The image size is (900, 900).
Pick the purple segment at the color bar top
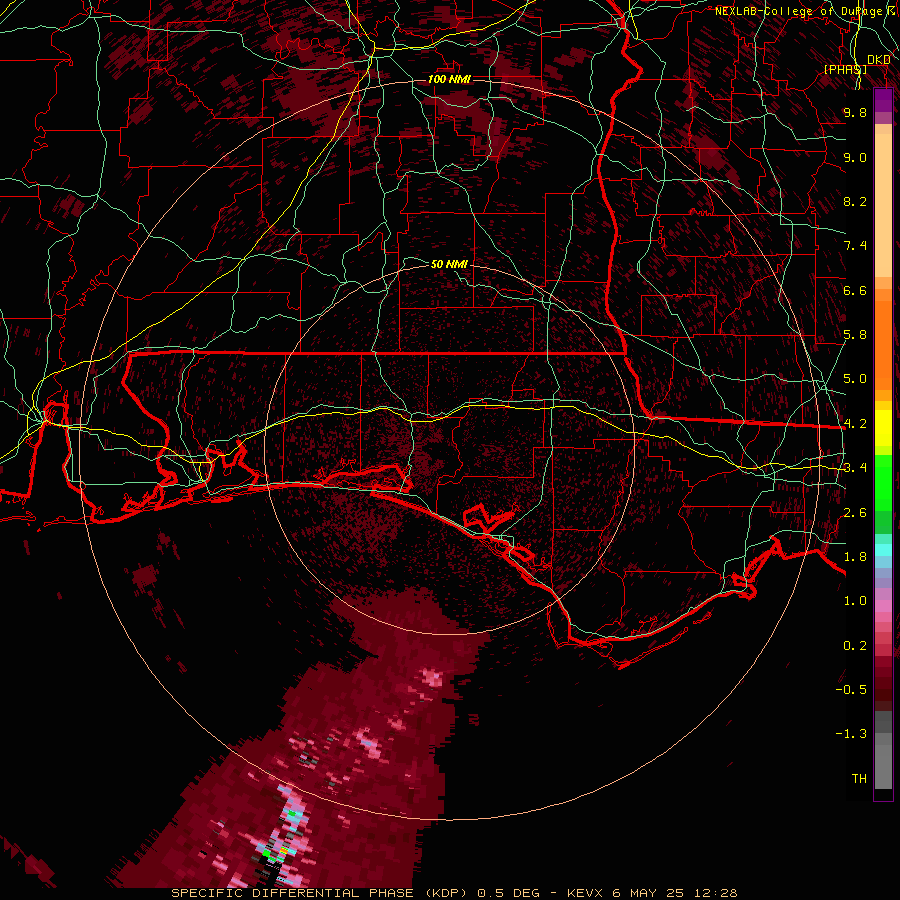883,100
